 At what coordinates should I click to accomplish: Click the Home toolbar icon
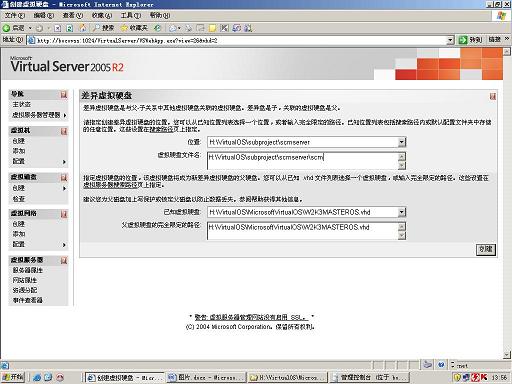tap(83, 28)
